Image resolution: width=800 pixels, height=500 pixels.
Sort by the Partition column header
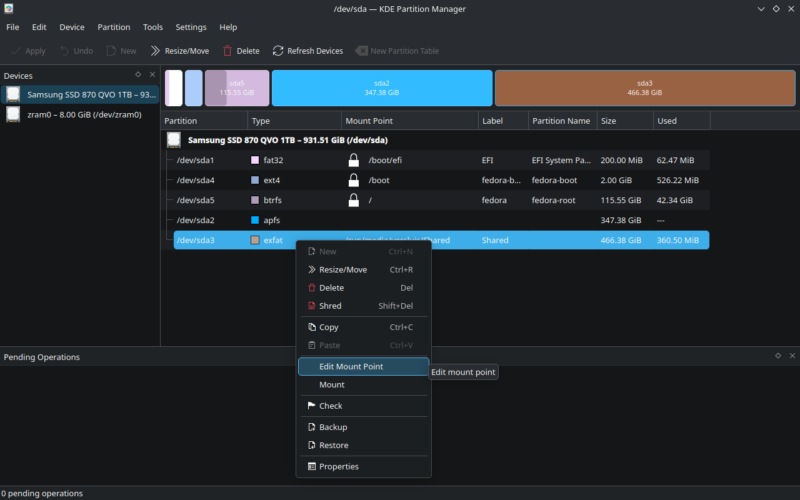tap(204, 121)
